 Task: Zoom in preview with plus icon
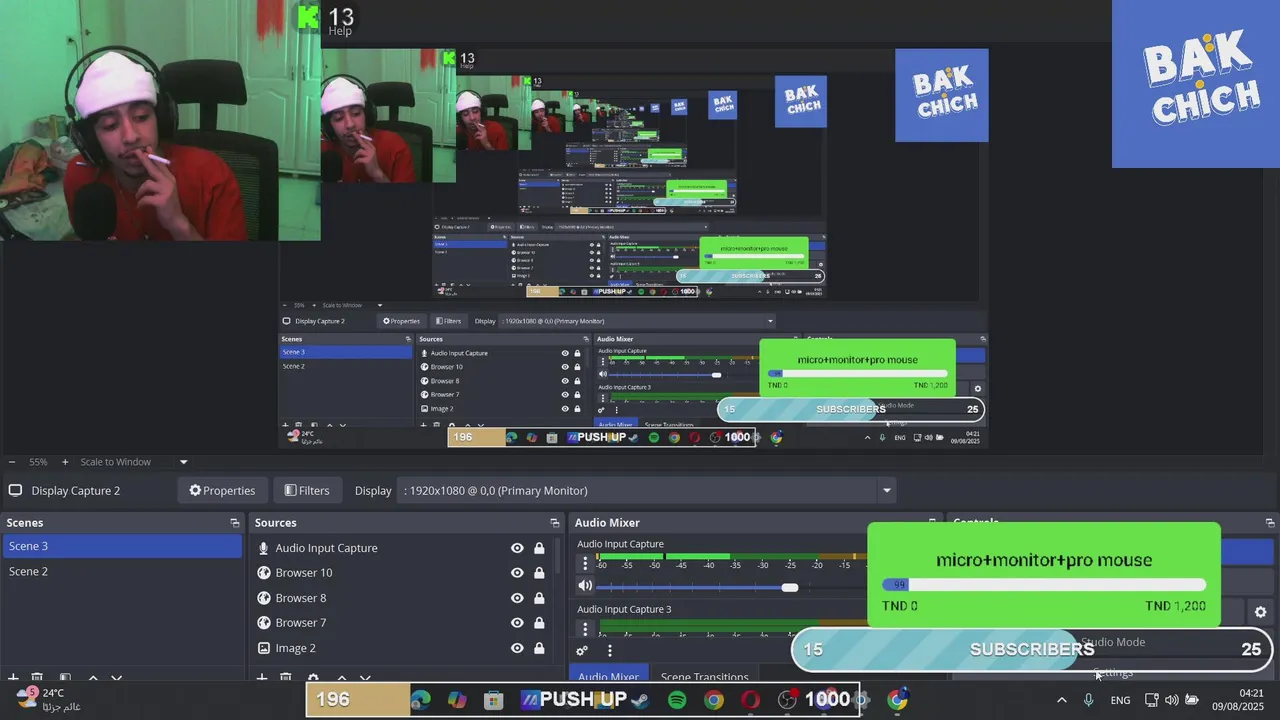(65, 462)
